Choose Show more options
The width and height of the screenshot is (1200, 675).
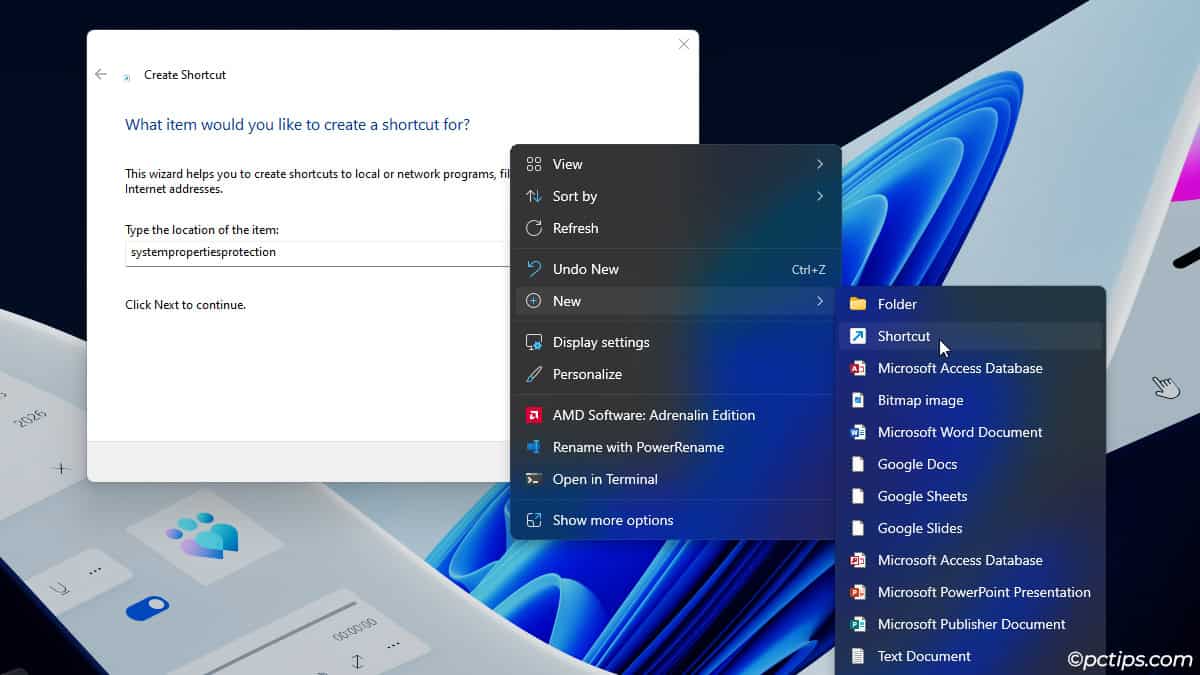point(676,520)
